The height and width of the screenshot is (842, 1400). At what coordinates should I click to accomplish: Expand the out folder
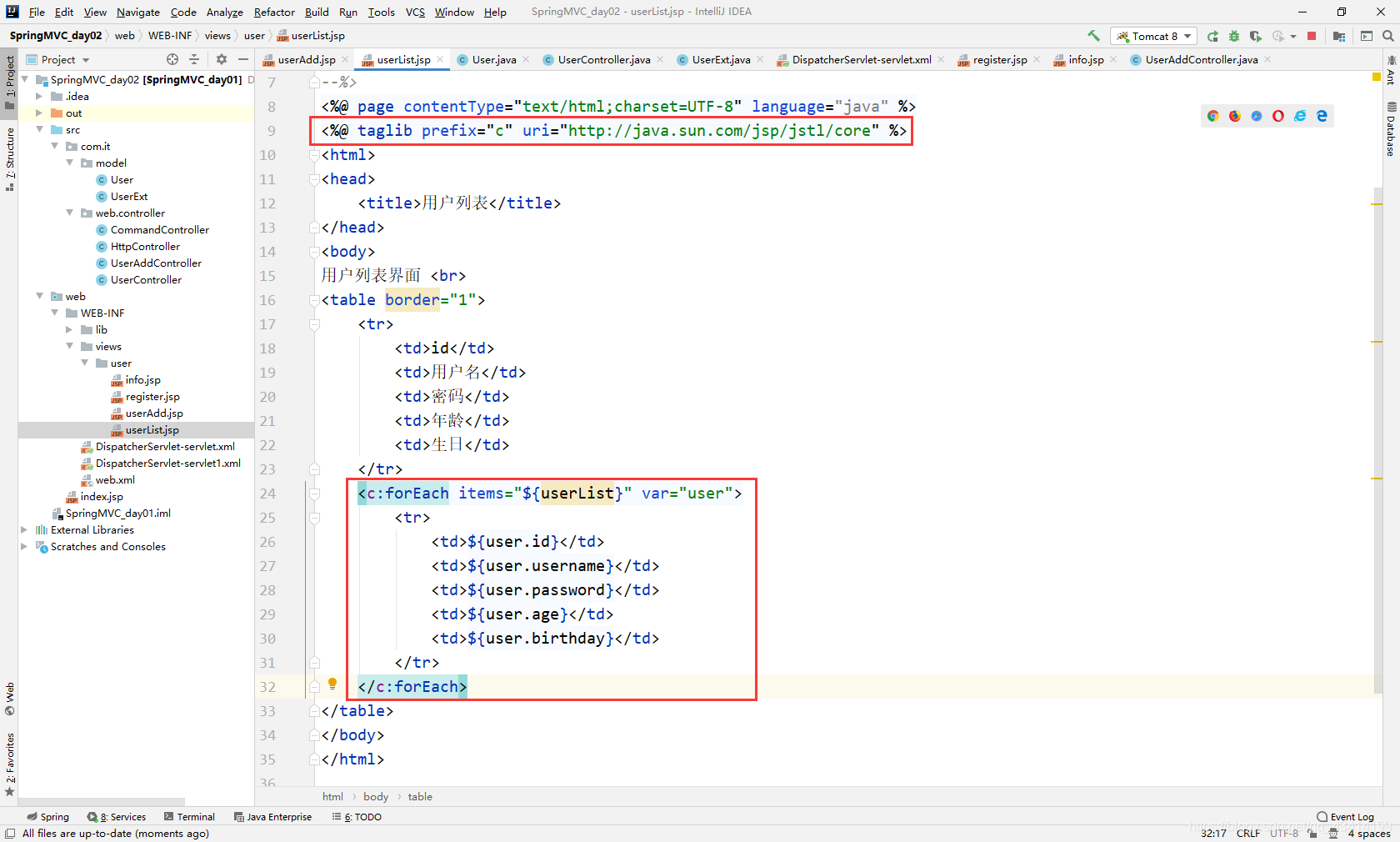click(39, 113)
